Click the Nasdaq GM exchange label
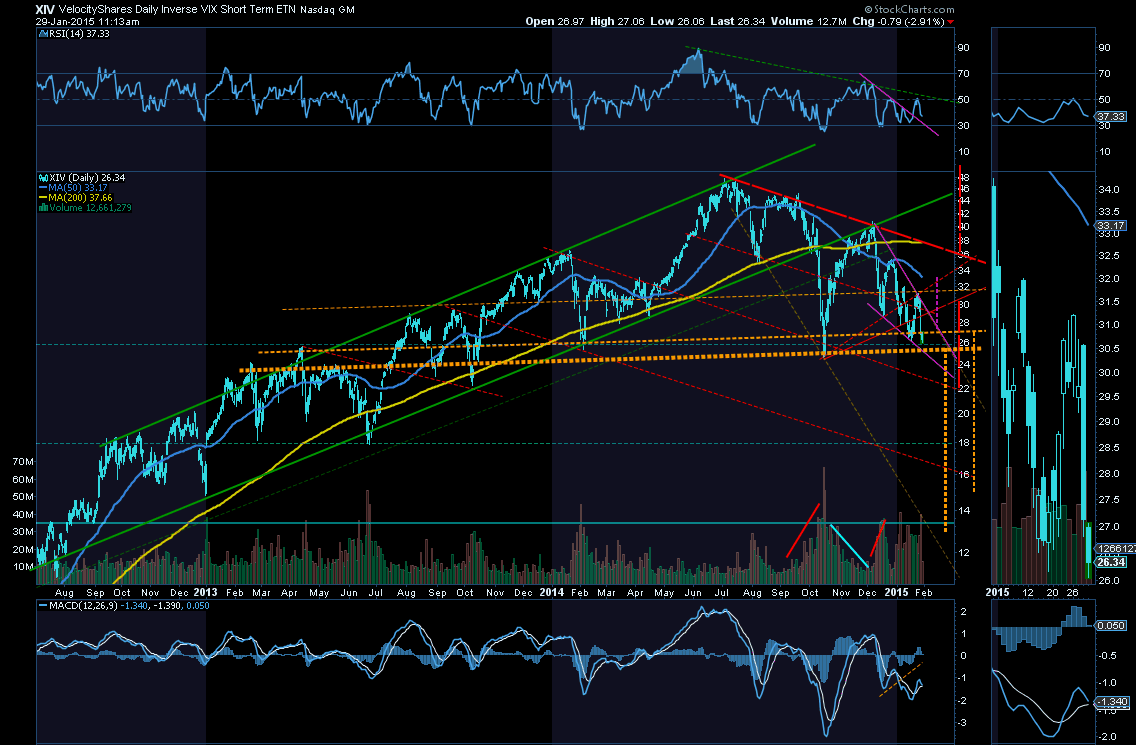The width and height of the screenshot is (1136, 745). coord(327,10)
